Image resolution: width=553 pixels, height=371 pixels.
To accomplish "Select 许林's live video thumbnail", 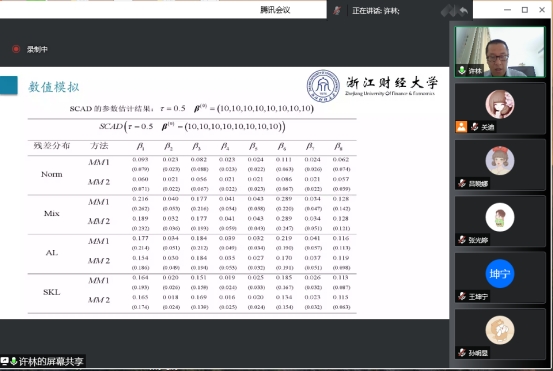I will coord(500,52).
